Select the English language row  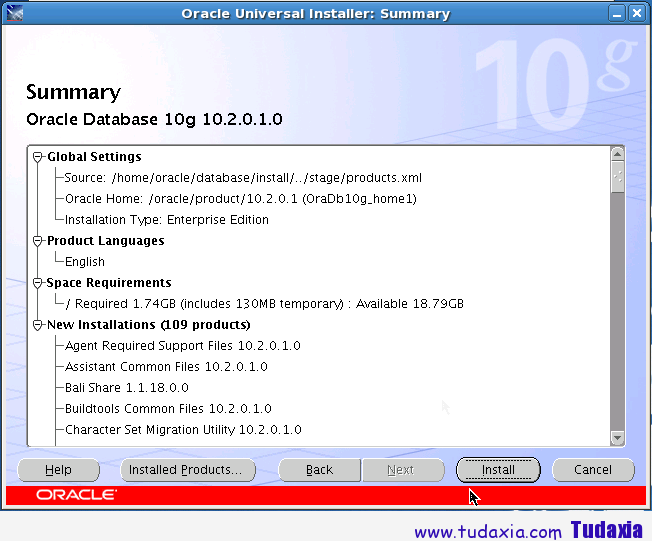point(85,262)
